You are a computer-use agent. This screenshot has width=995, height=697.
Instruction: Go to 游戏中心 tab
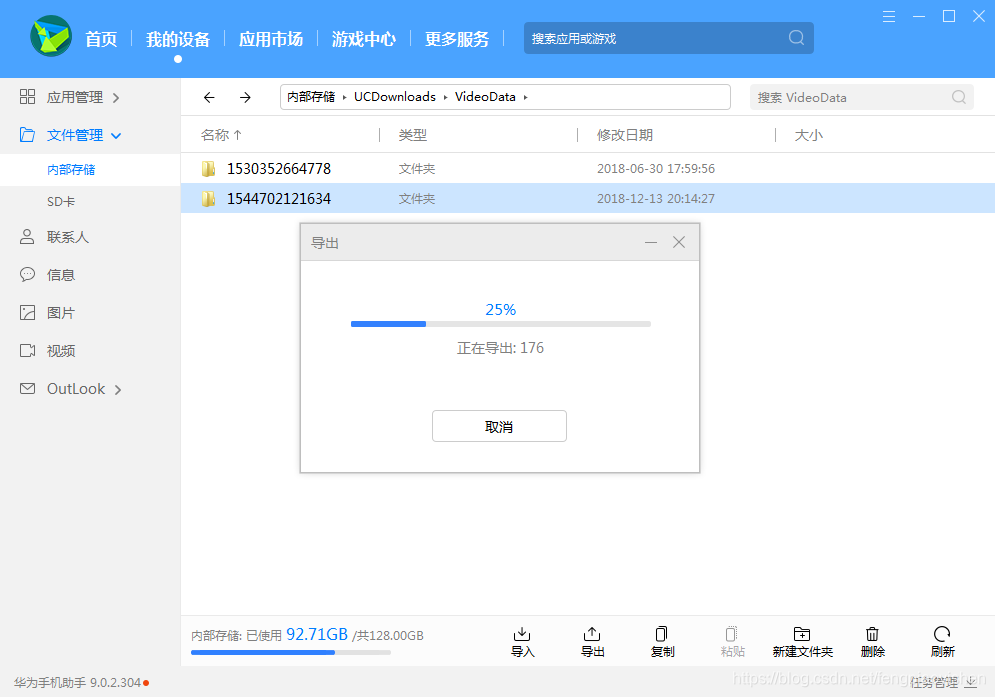pyautogui.click(x=364, y=39)
